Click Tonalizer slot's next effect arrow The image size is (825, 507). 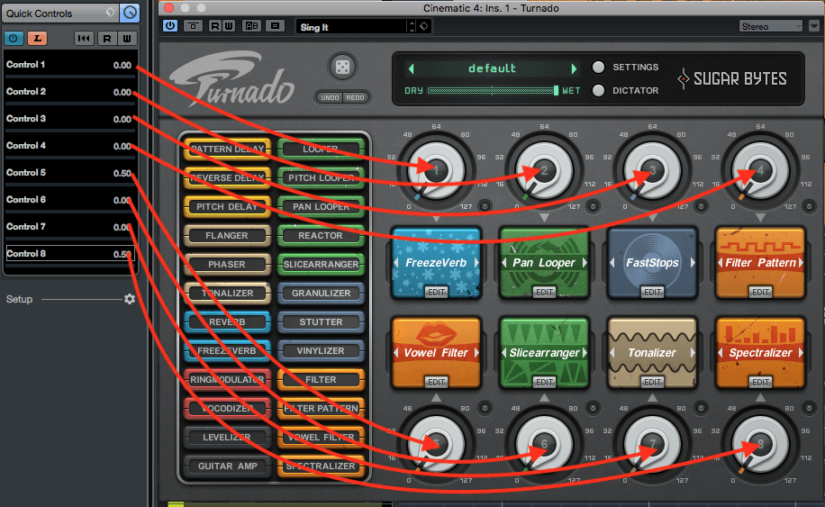693,352
